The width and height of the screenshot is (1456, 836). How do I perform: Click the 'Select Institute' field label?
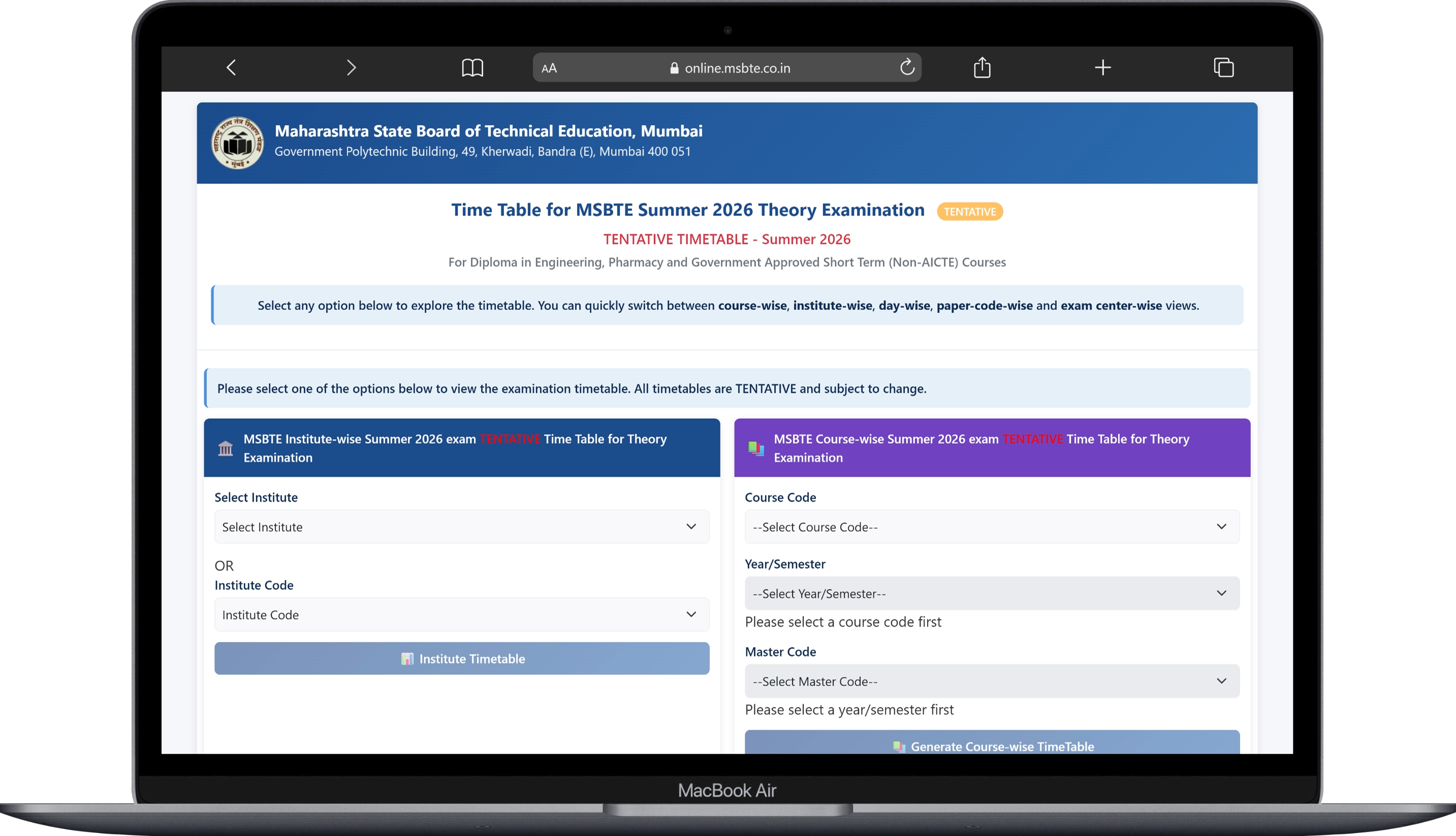(x=256, y=498)
